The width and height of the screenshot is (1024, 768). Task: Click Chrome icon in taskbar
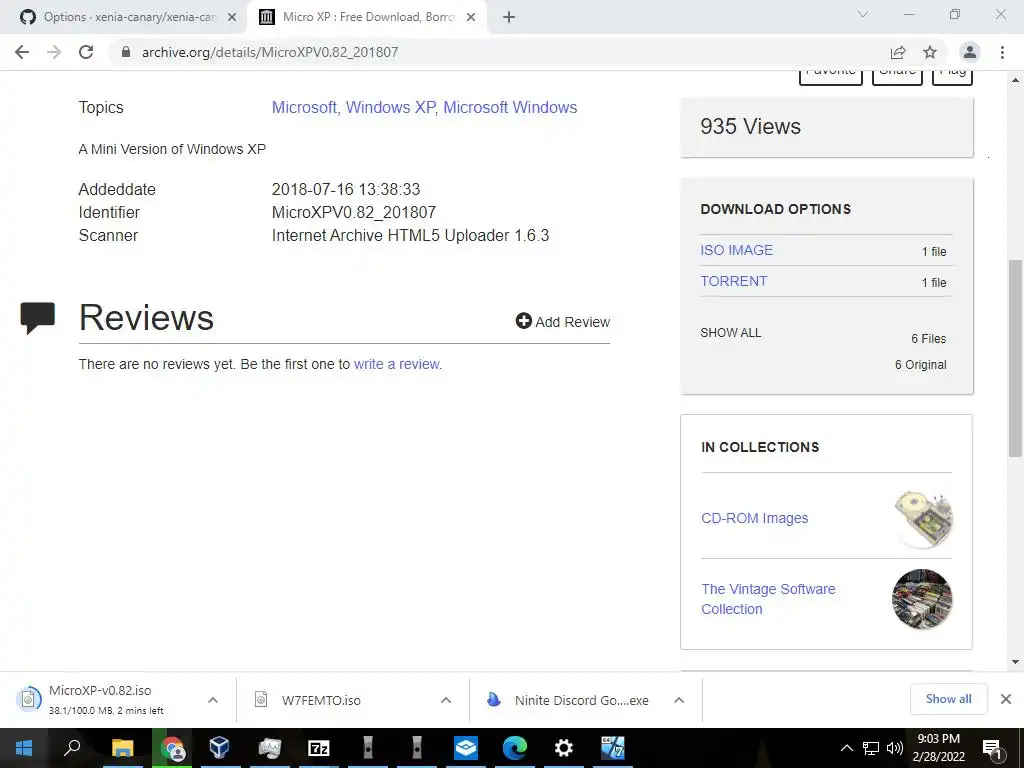pos(172,748)
